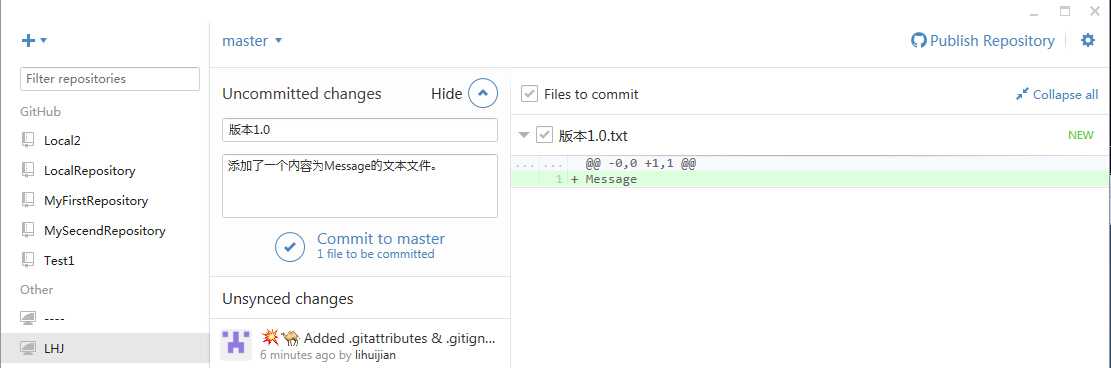Click the LocalRepository repo book icon
1111x368 pixels.
(x=28, y=170)
